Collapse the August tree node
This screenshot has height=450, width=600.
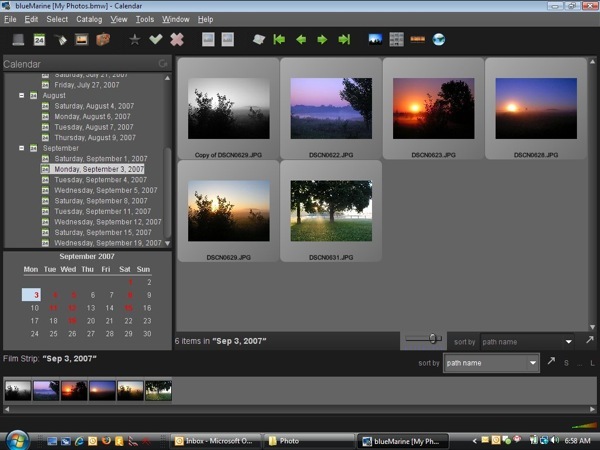(21, 95)
